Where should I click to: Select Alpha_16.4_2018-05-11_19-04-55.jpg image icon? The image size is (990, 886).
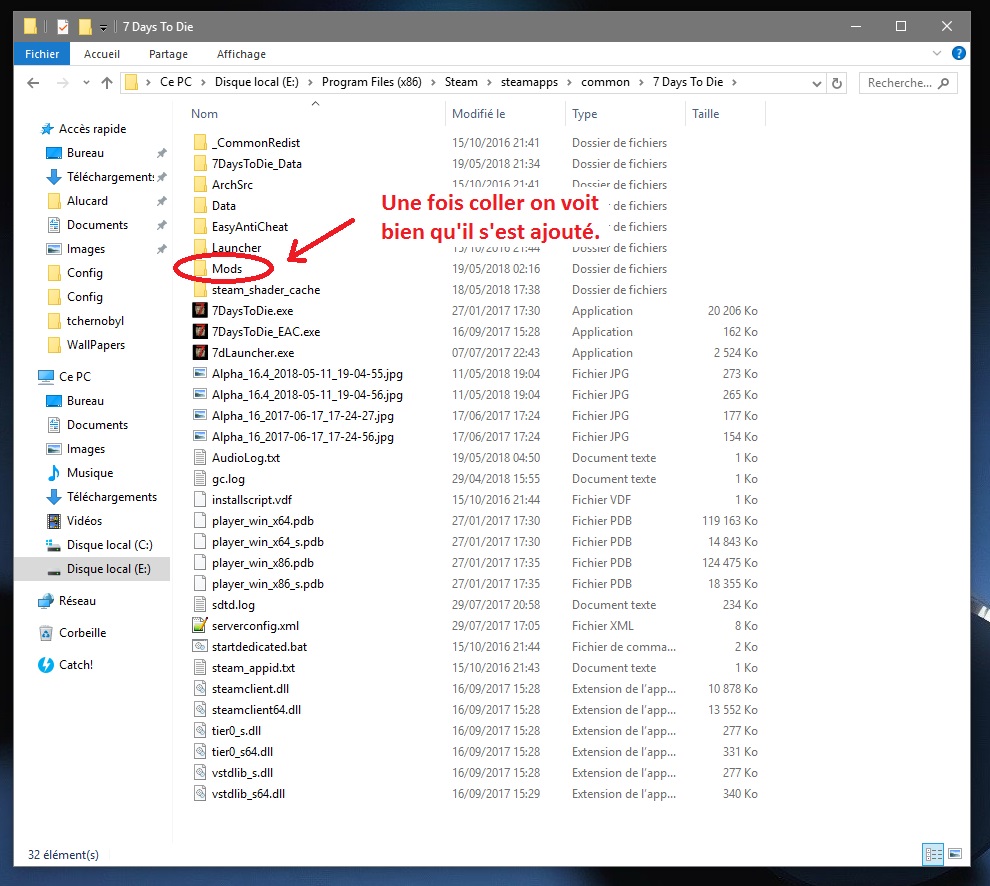click(200, 373)
